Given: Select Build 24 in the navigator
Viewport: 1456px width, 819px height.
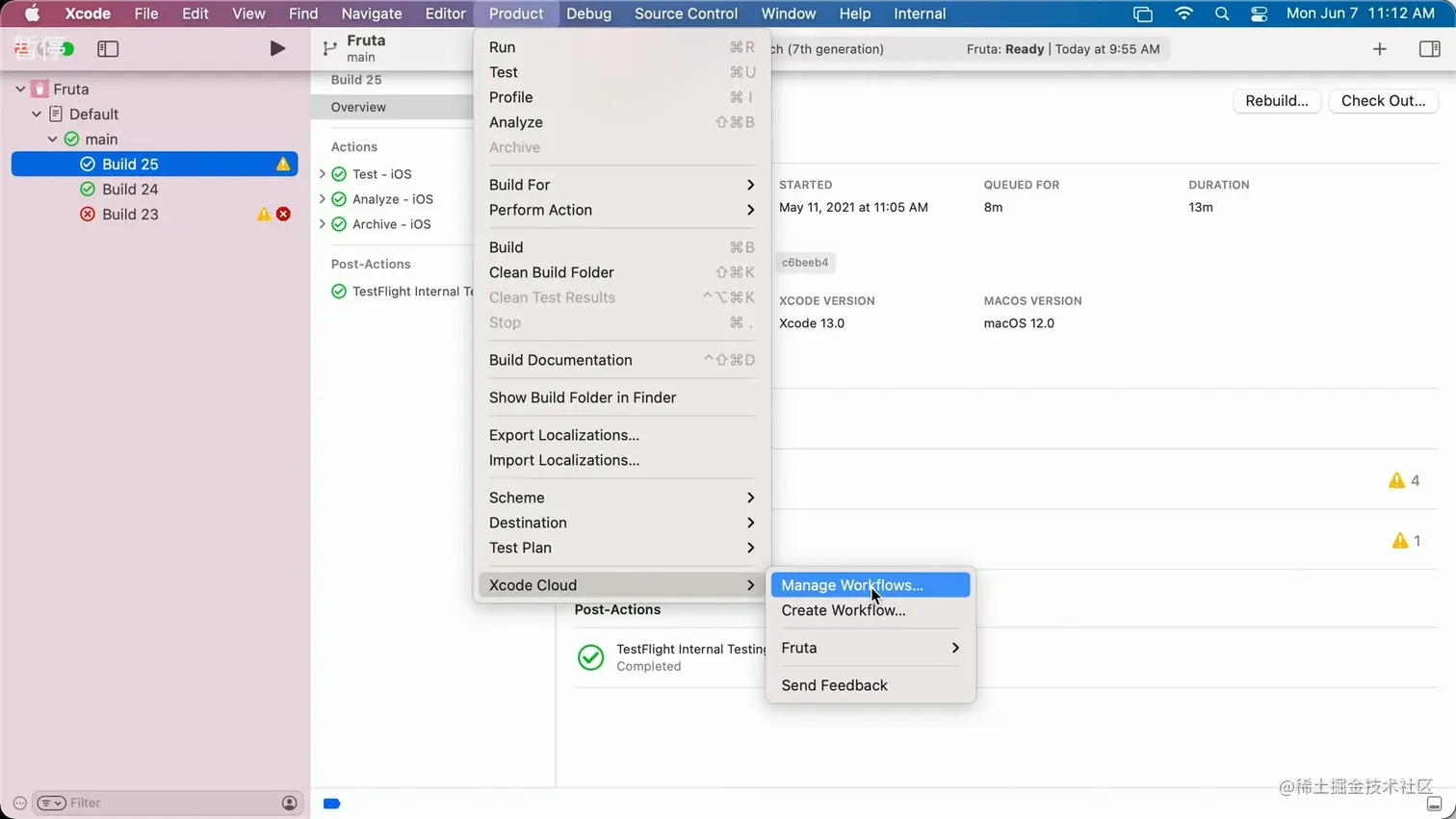Looking at the screenshot, I should click(154, 189).
